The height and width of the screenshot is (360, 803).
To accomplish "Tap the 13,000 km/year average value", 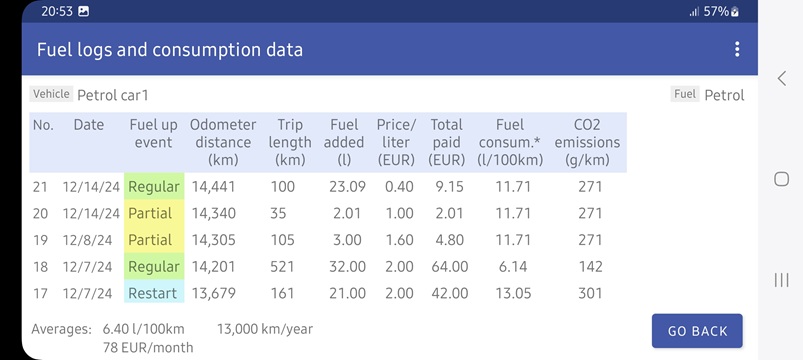I will (265, 329).
